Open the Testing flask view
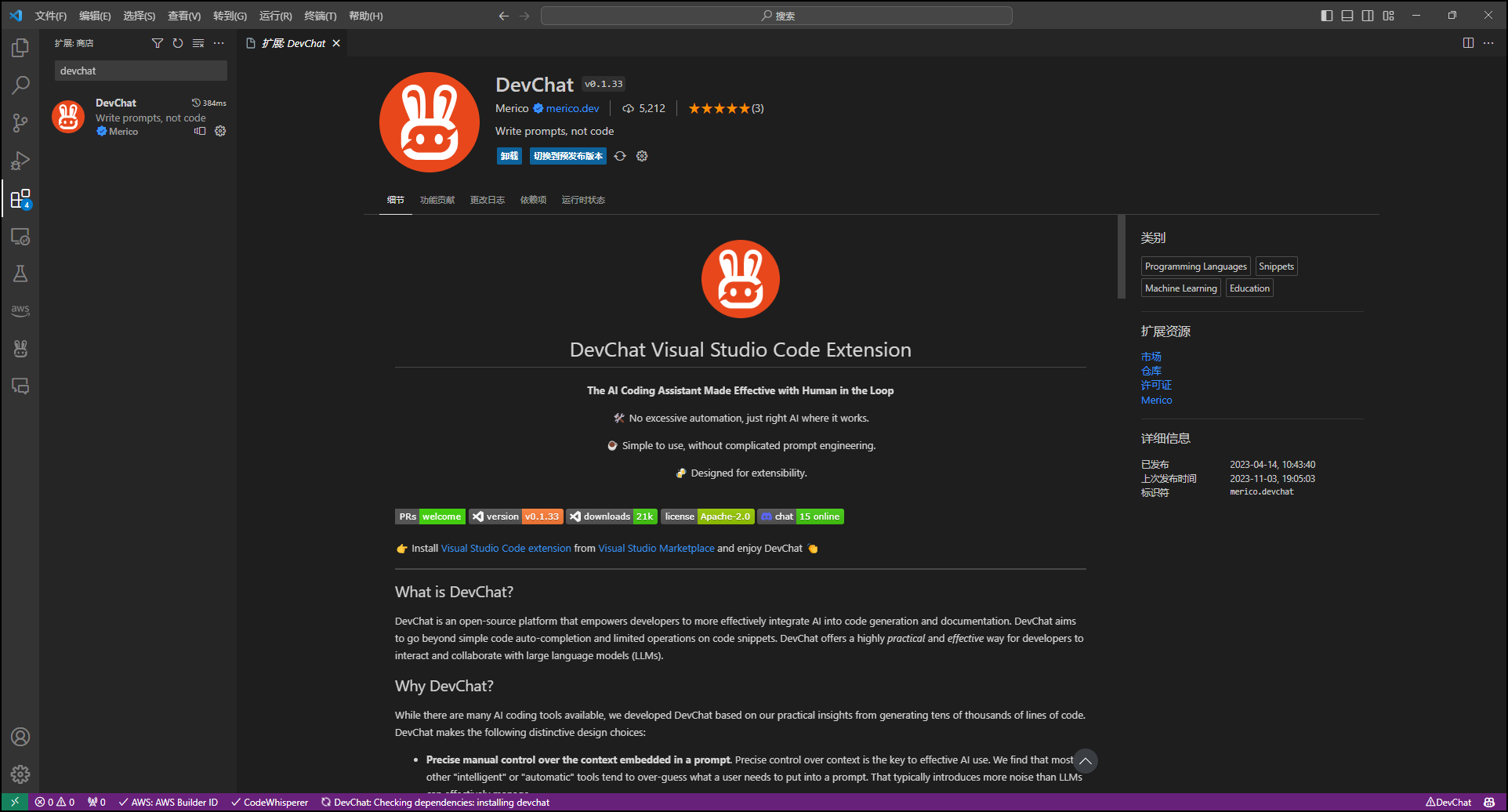Image resolution: width=1508 pixels, height=812 pixels. tap(20, 274)
